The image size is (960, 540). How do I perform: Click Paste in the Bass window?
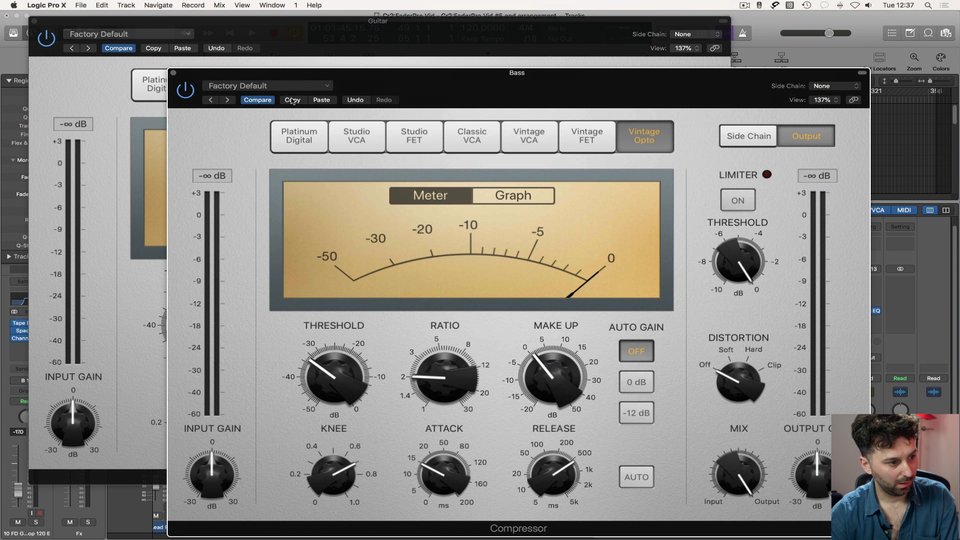321,100
